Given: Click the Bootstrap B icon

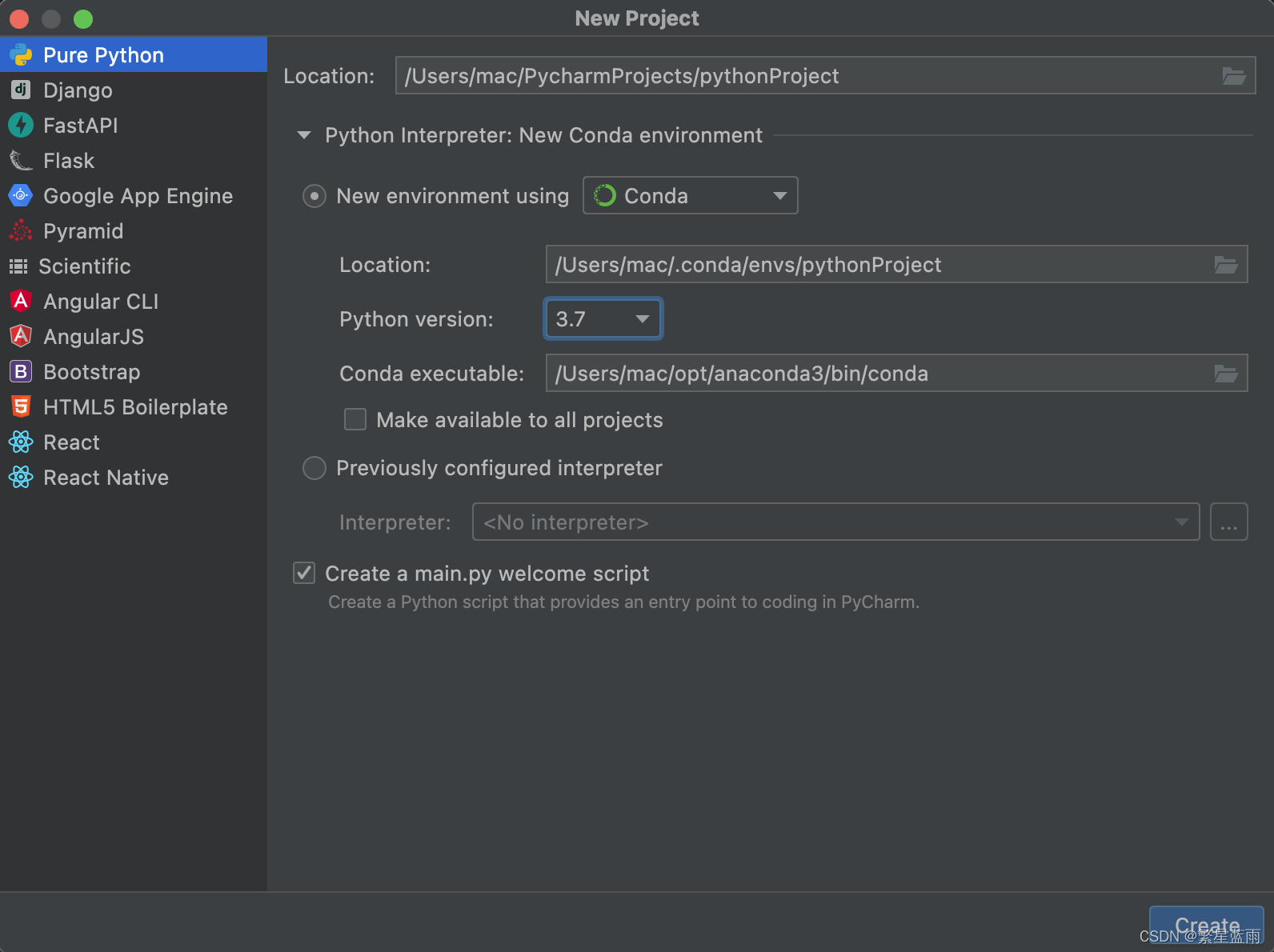Looking at the screenshot, I should point(21,371).
